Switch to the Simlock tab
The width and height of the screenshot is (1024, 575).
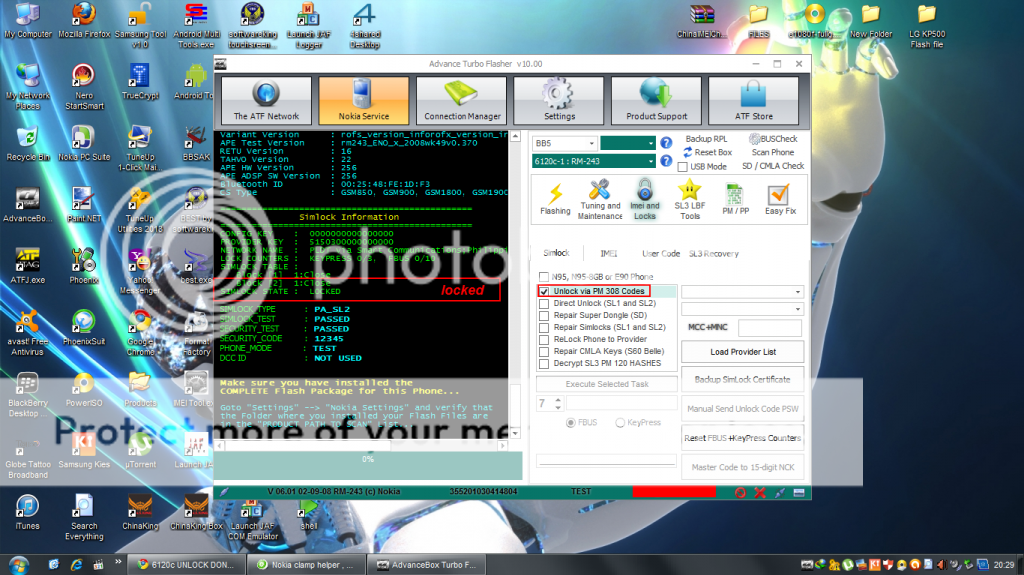pos(556,253)
